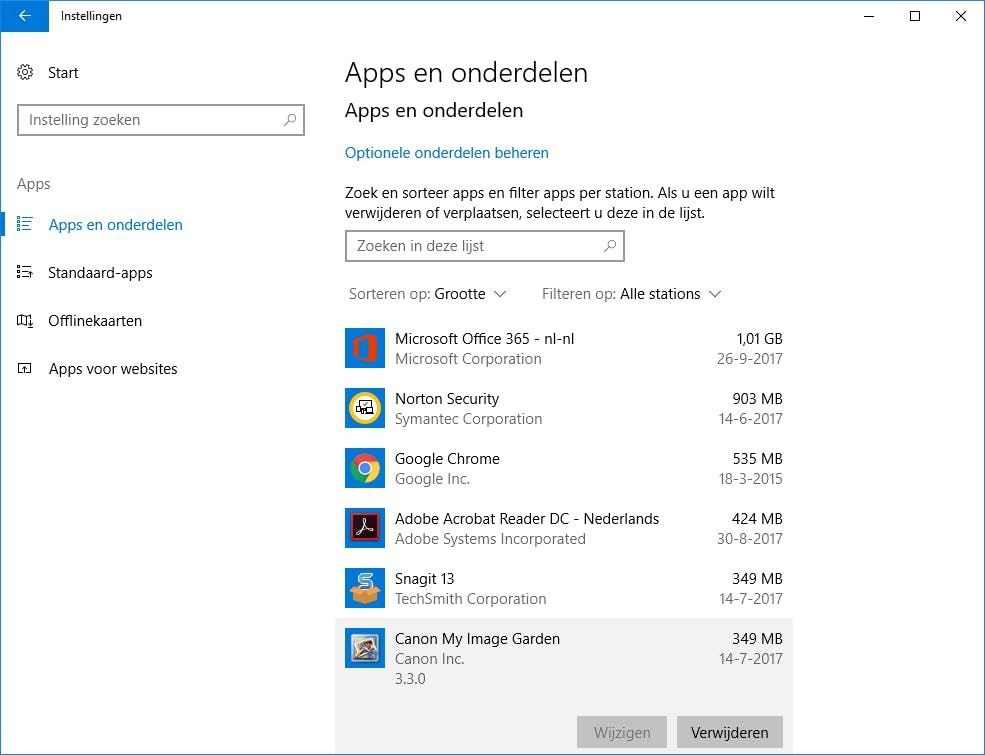This screenshot has width=985, height=755.
Task: Click Microsoft Corporation publisher text
Action: [x=469, y=359]
